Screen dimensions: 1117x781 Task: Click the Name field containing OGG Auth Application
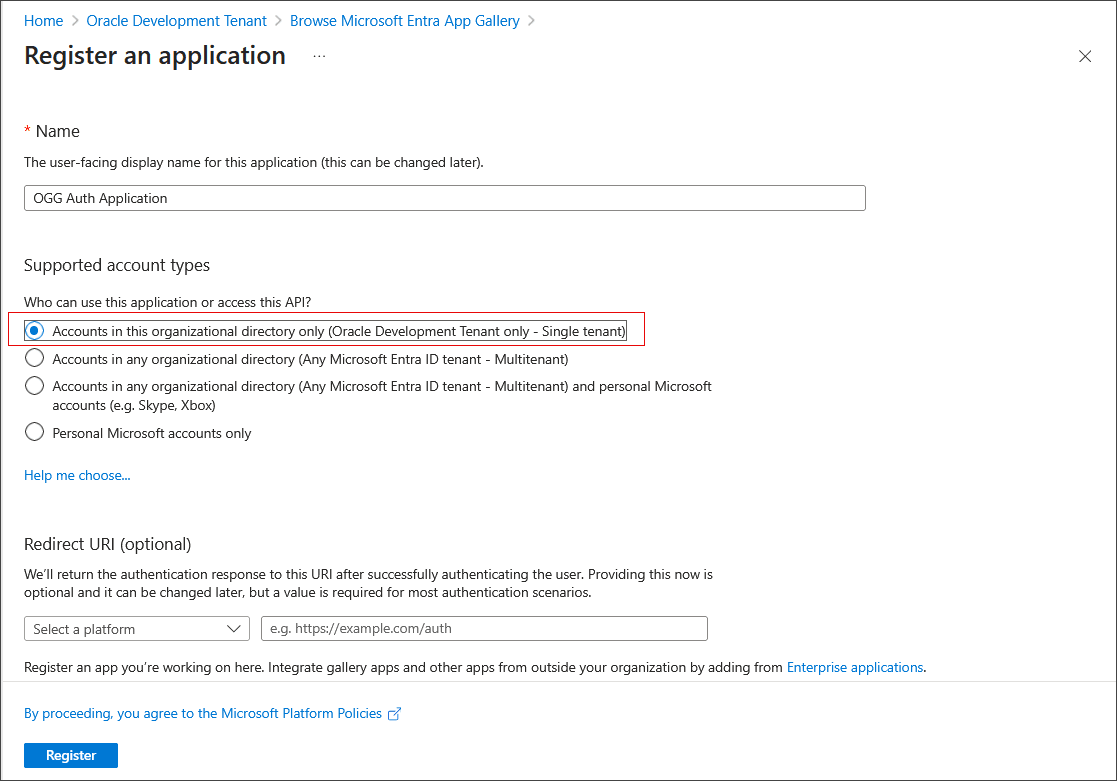444,197
